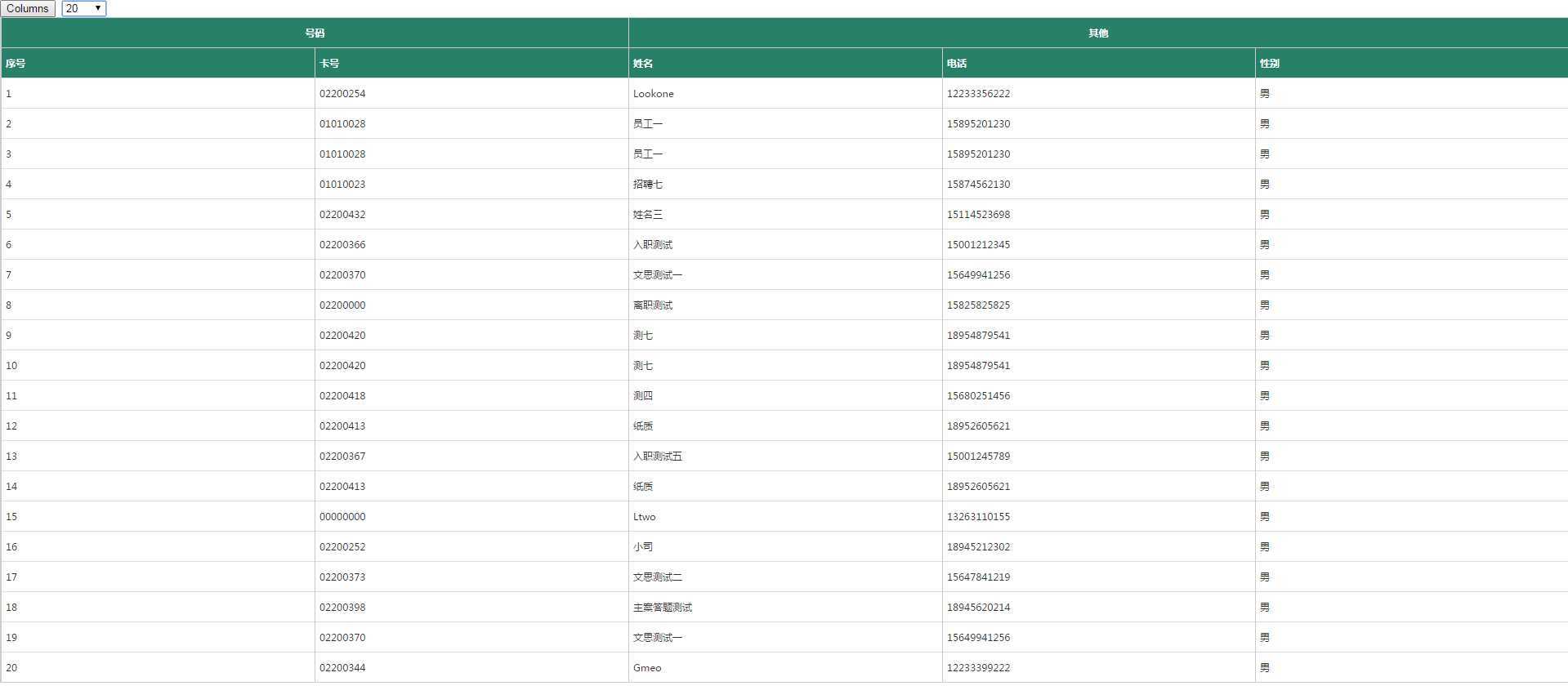Select the name 文思测试二
1568x686 pixels.
[x=658, y=577]
